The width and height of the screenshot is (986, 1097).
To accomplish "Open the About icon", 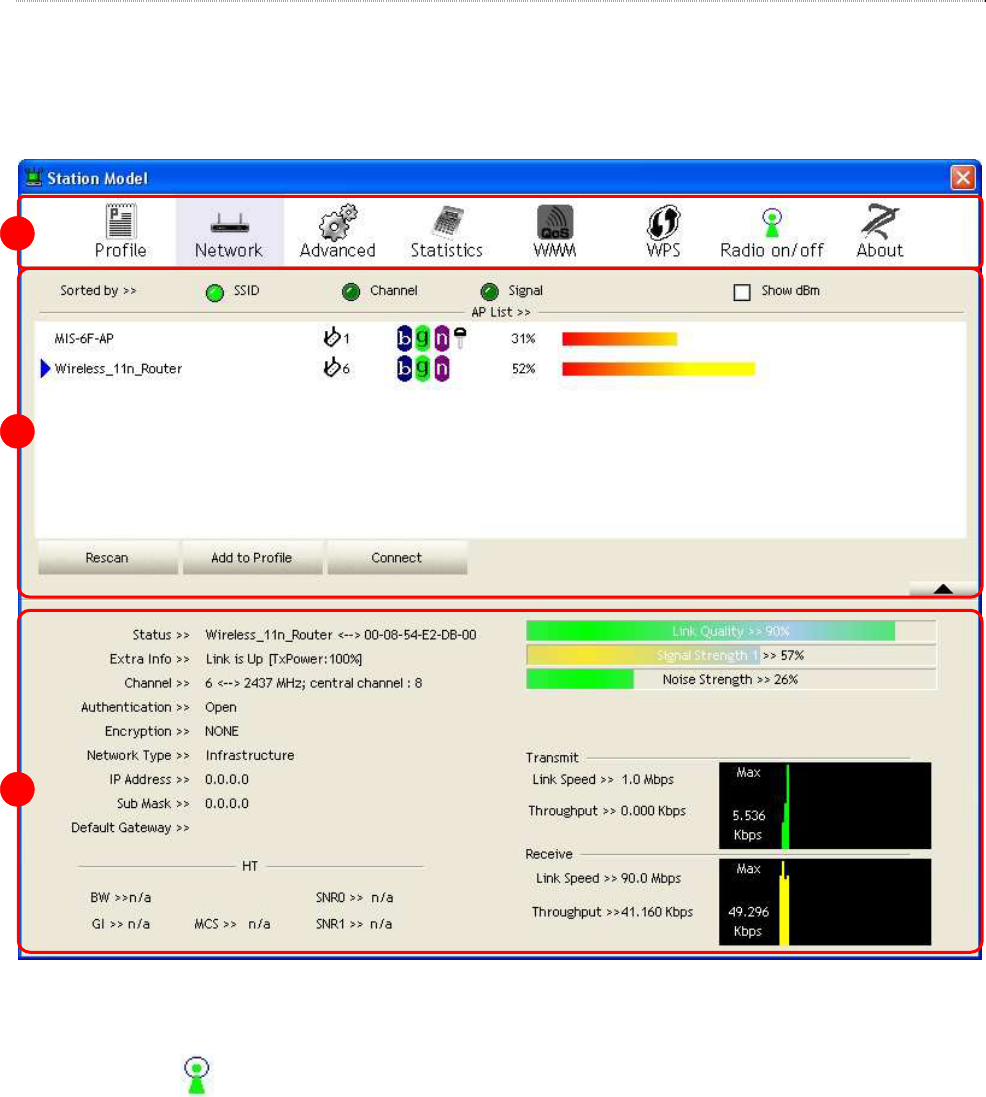I will click(x=880, y=222).
